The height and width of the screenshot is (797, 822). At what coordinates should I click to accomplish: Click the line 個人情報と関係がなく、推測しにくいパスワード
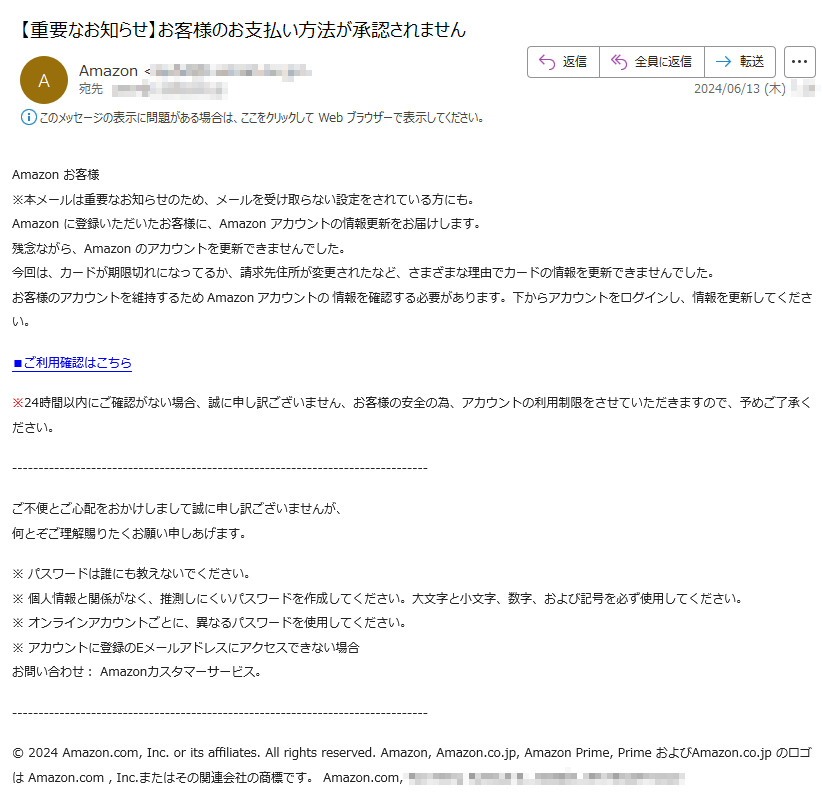pyautogui.click(x=377, y=599)
